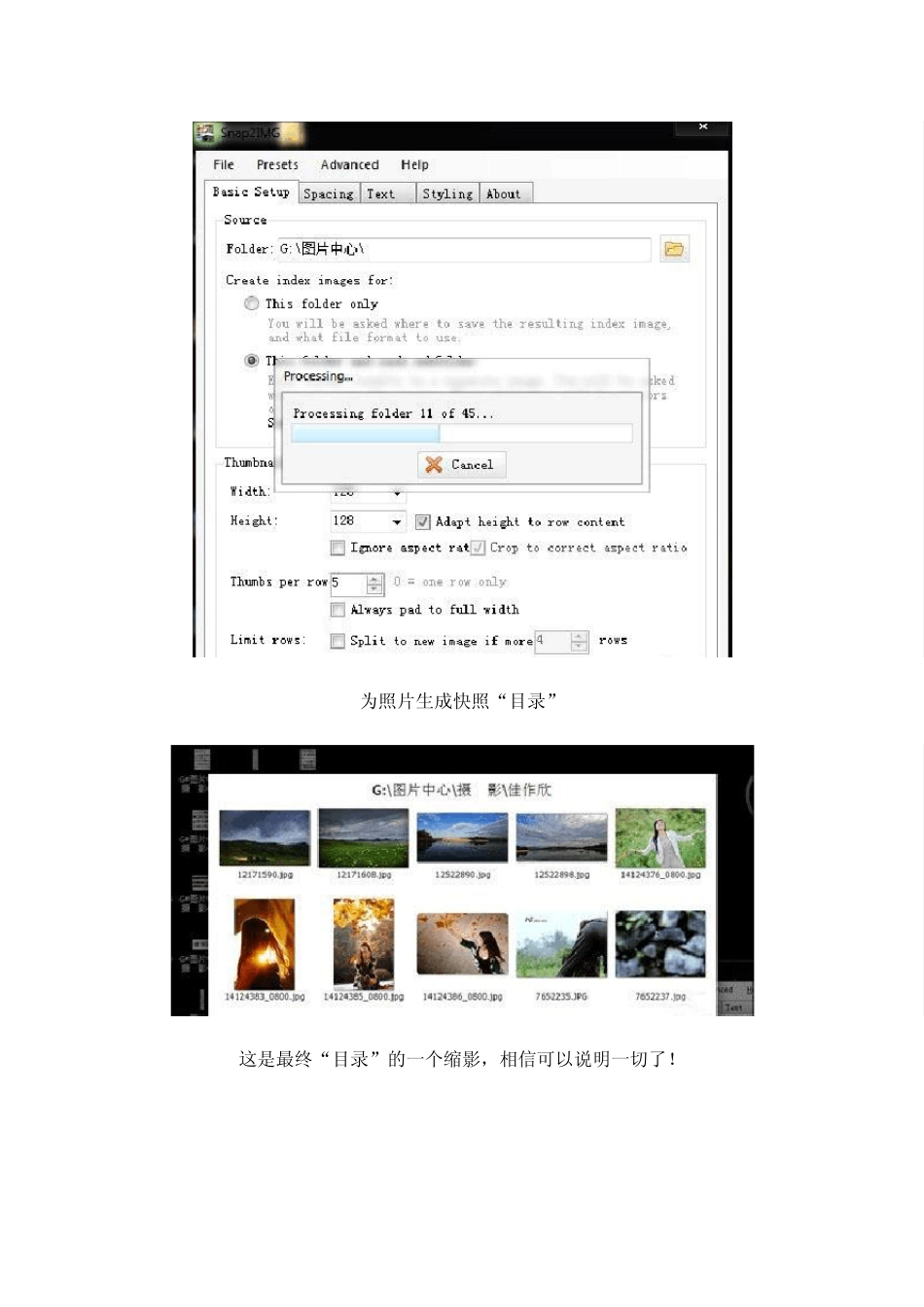Viewport: 924px width, 1307px height.
Task: Switch to the Spacing tab
Action: coord(329,194)
